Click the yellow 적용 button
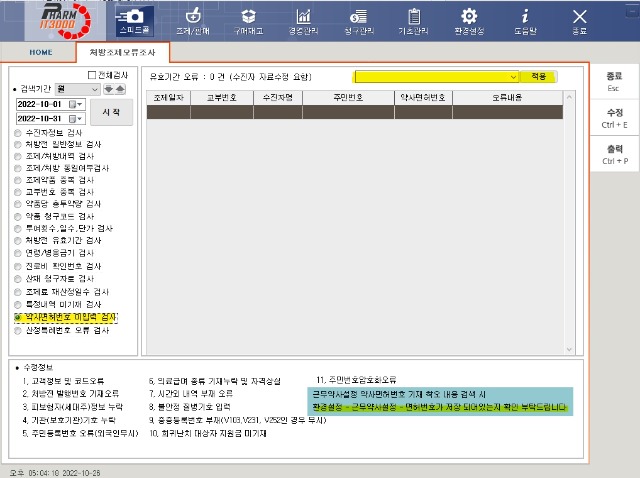 (538, 76)
